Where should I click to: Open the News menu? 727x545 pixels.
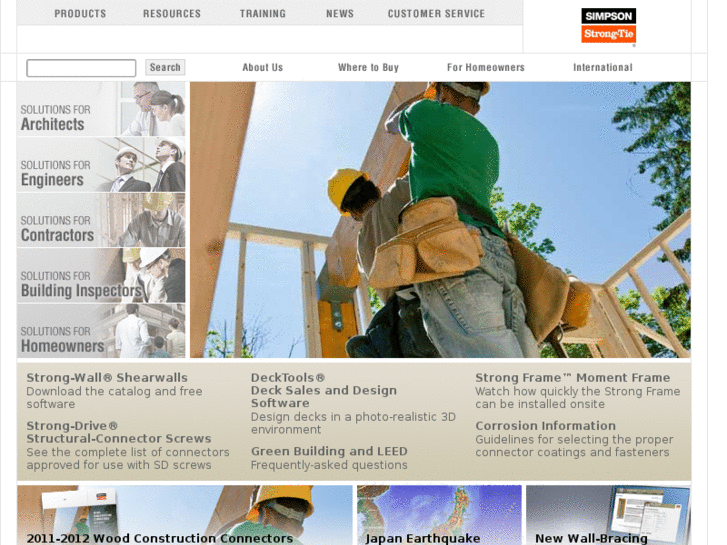click(340, 14)
